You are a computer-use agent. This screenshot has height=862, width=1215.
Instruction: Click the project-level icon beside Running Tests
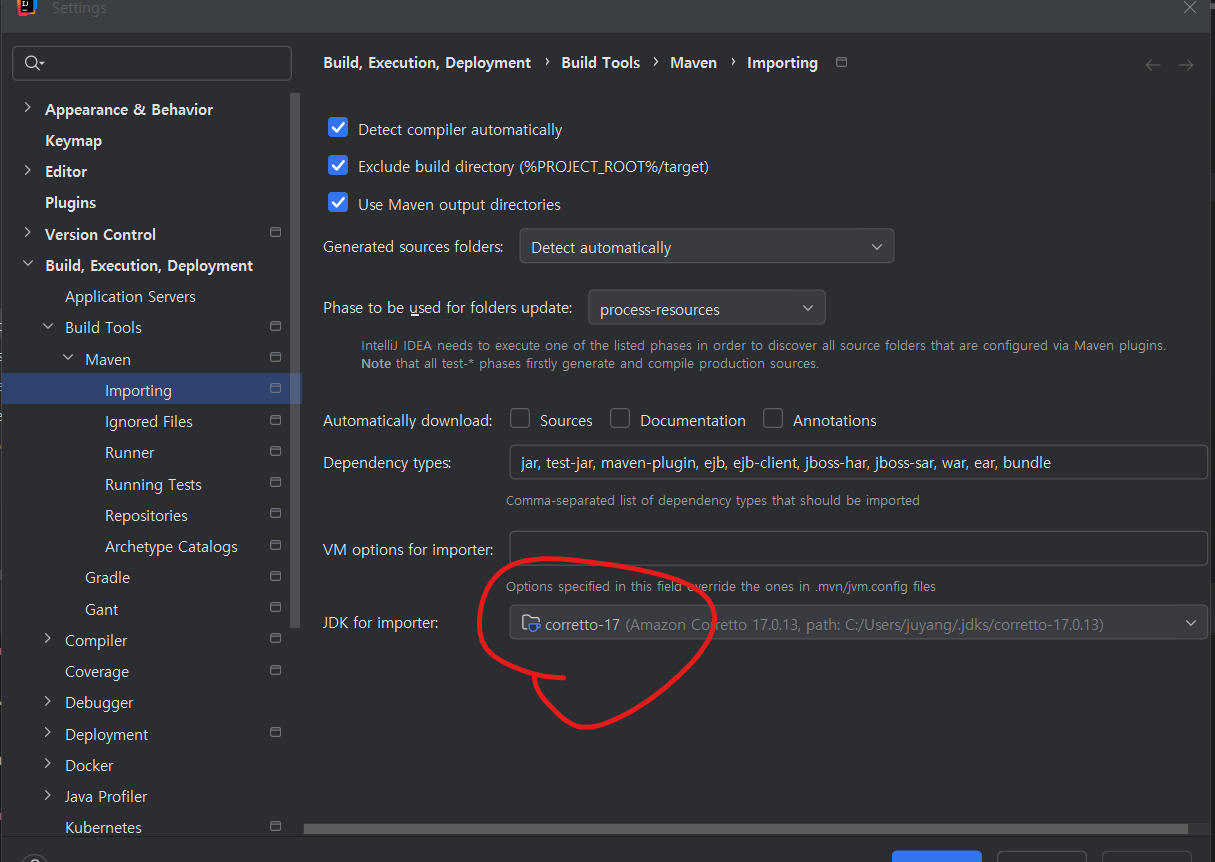pyautogui.click(x=275, y=482)
